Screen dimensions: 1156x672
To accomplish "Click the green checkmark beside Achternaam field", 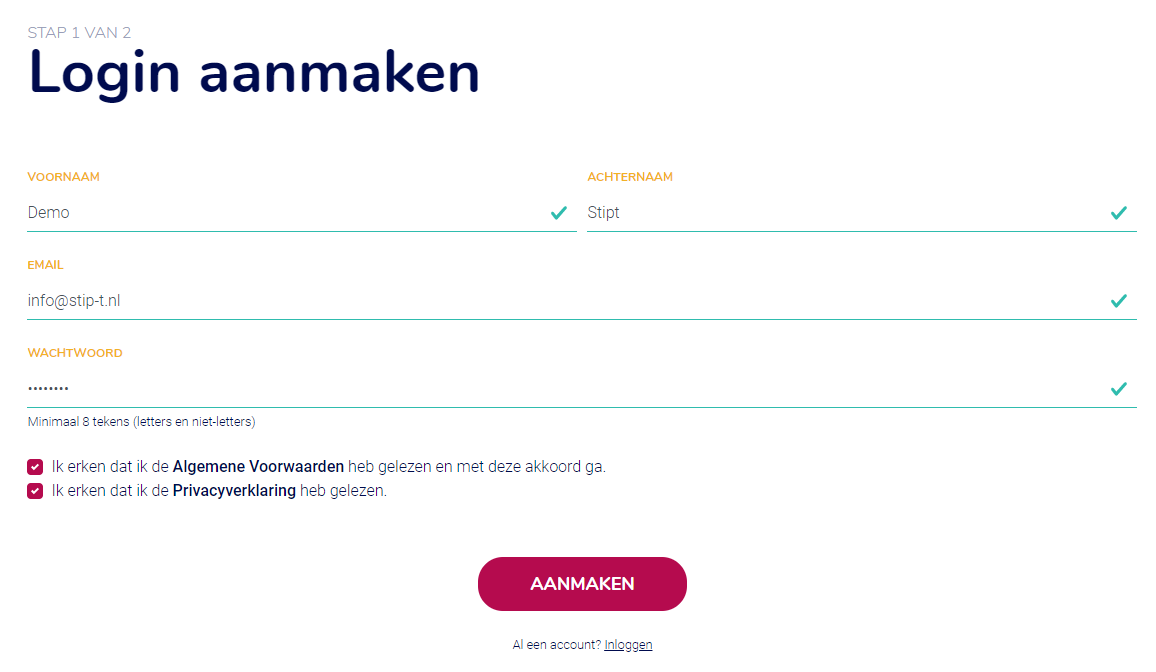I will [x=1118, y=212].
